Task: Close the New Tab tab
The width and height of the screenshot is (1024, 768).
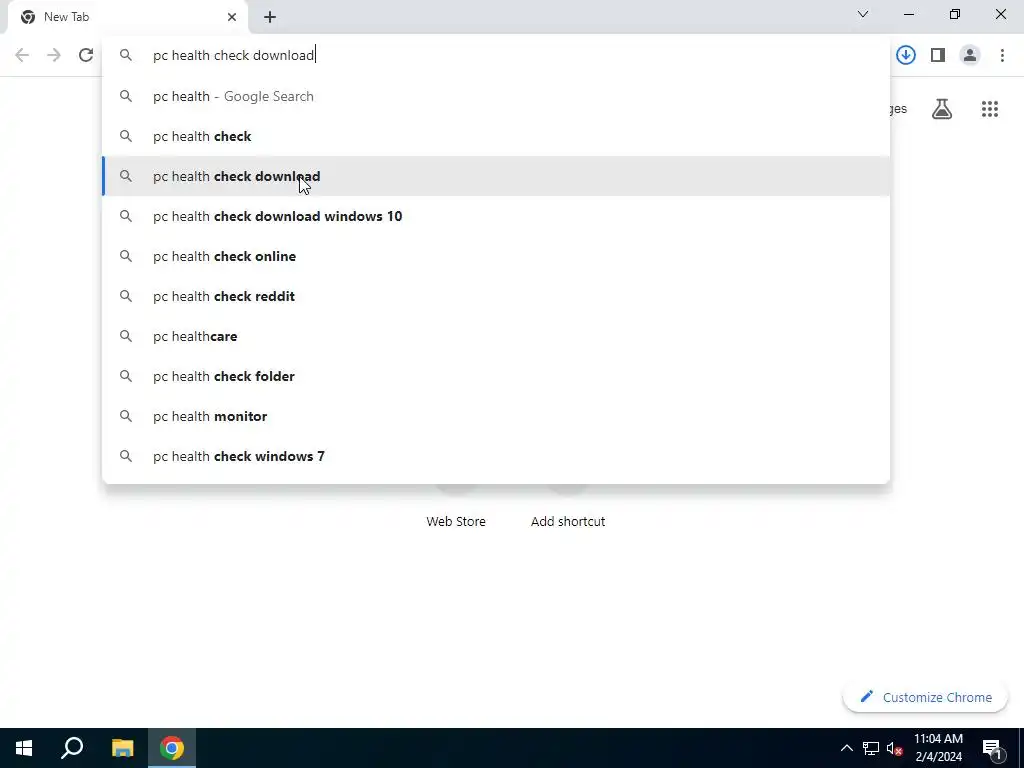Action: tap(232, 17)
